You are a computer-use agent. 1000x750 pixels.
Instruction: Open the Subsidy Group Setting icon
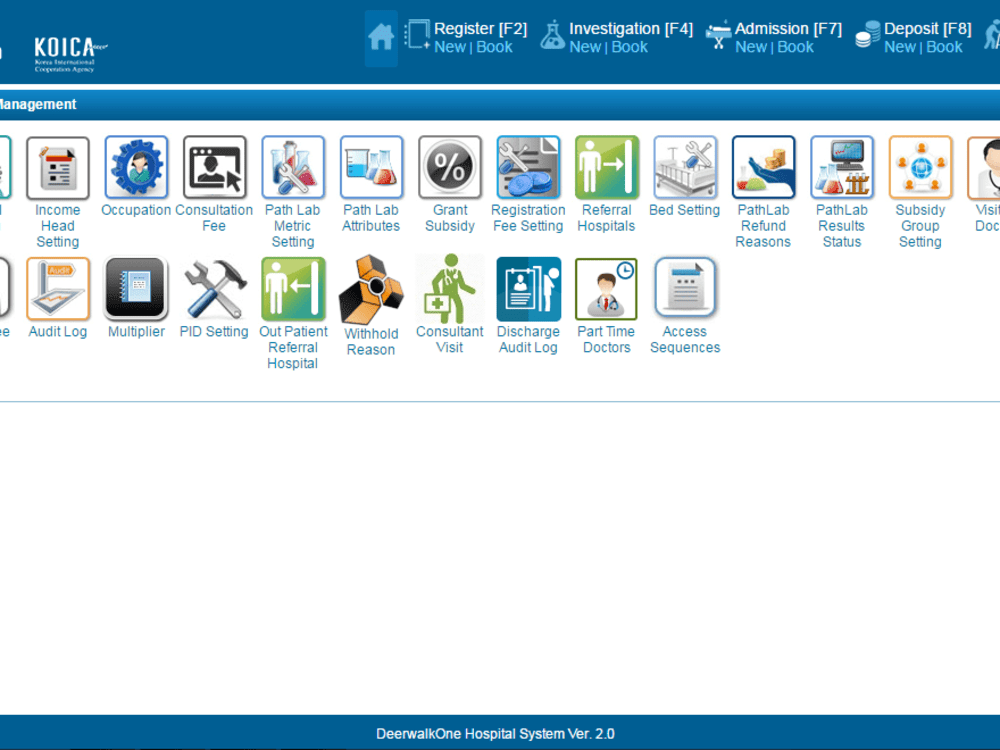[920, 167]
